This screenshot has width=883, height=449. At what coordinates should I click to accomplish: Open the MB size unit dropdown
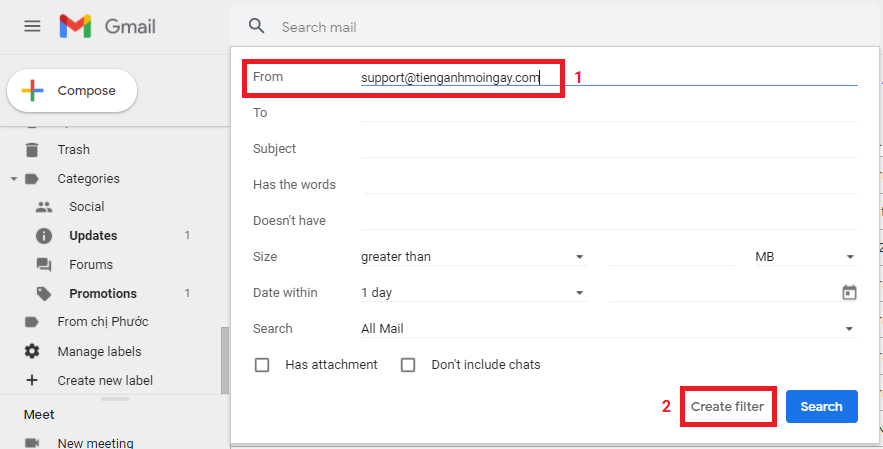point(805,257)
